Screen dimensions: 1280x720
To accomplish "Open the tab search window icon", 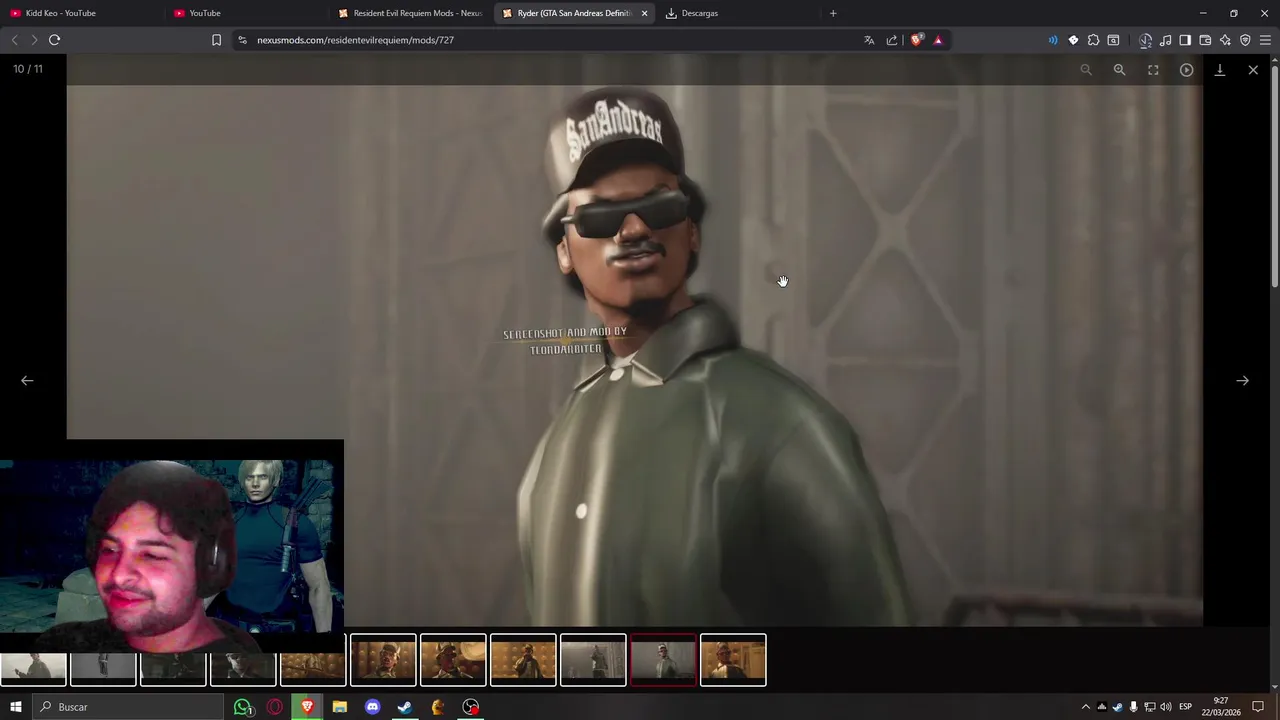I will [x=1113, y=40].
